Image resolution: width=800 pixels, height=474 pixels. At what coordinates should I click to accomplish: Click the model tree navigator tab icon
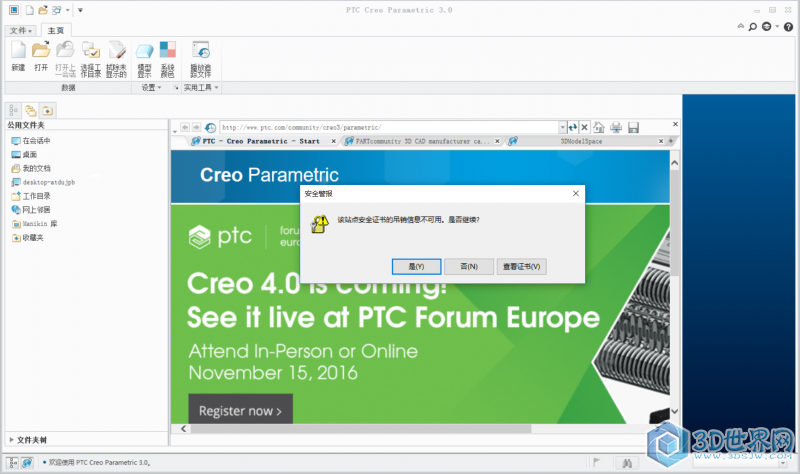13,110
